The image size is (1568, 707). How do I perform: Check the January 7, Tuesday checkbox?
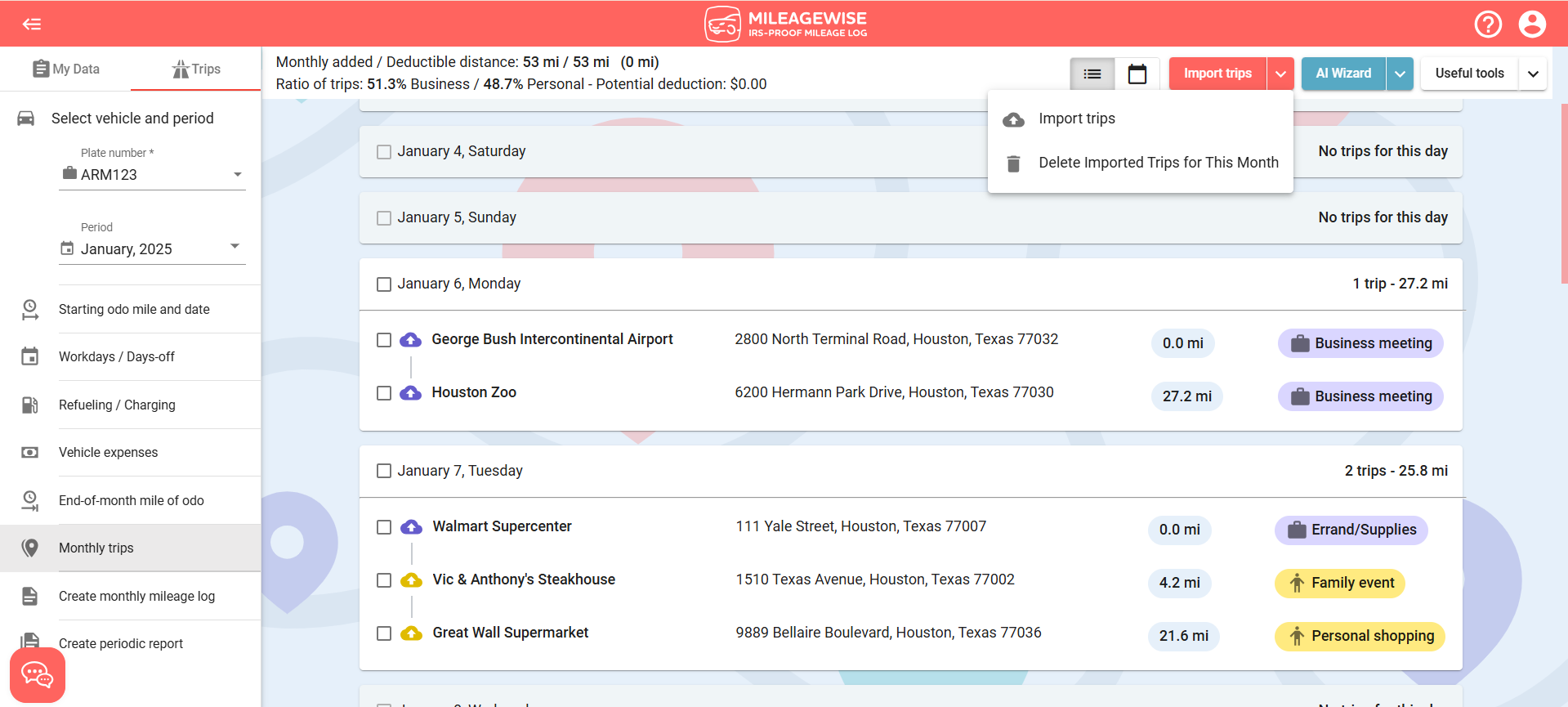384,471
